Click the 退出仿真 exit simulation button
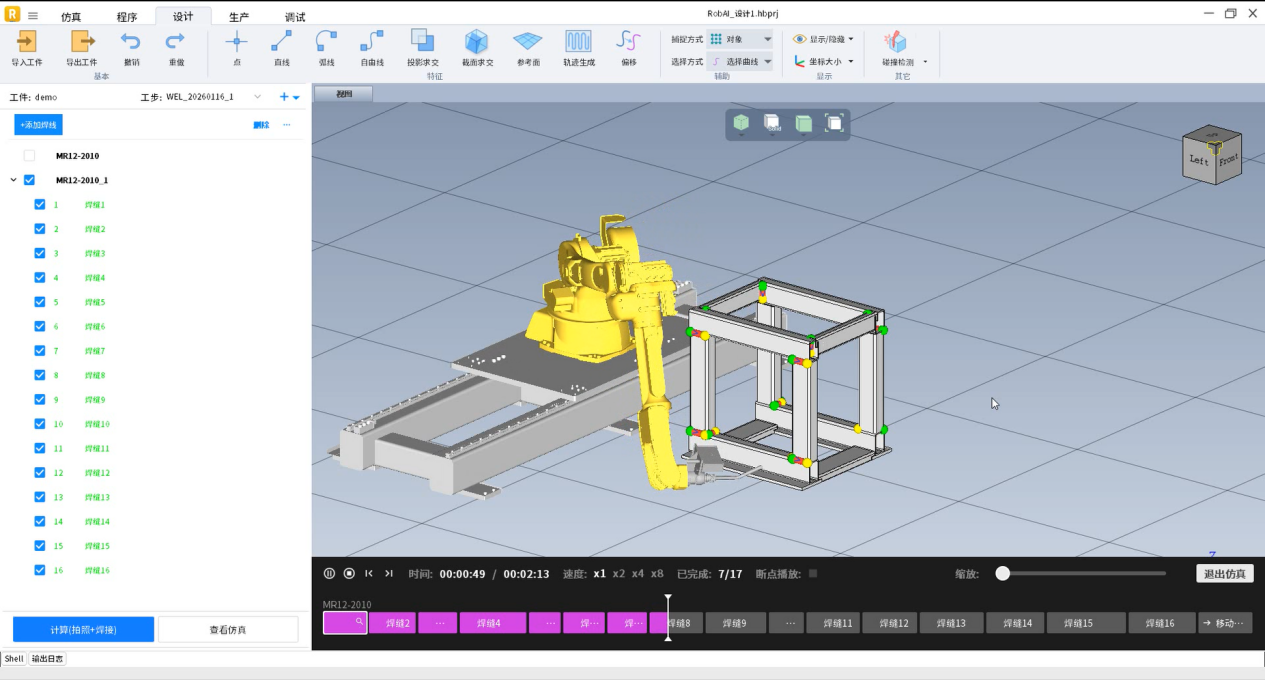1265x680 pixels. point(1224,574)
